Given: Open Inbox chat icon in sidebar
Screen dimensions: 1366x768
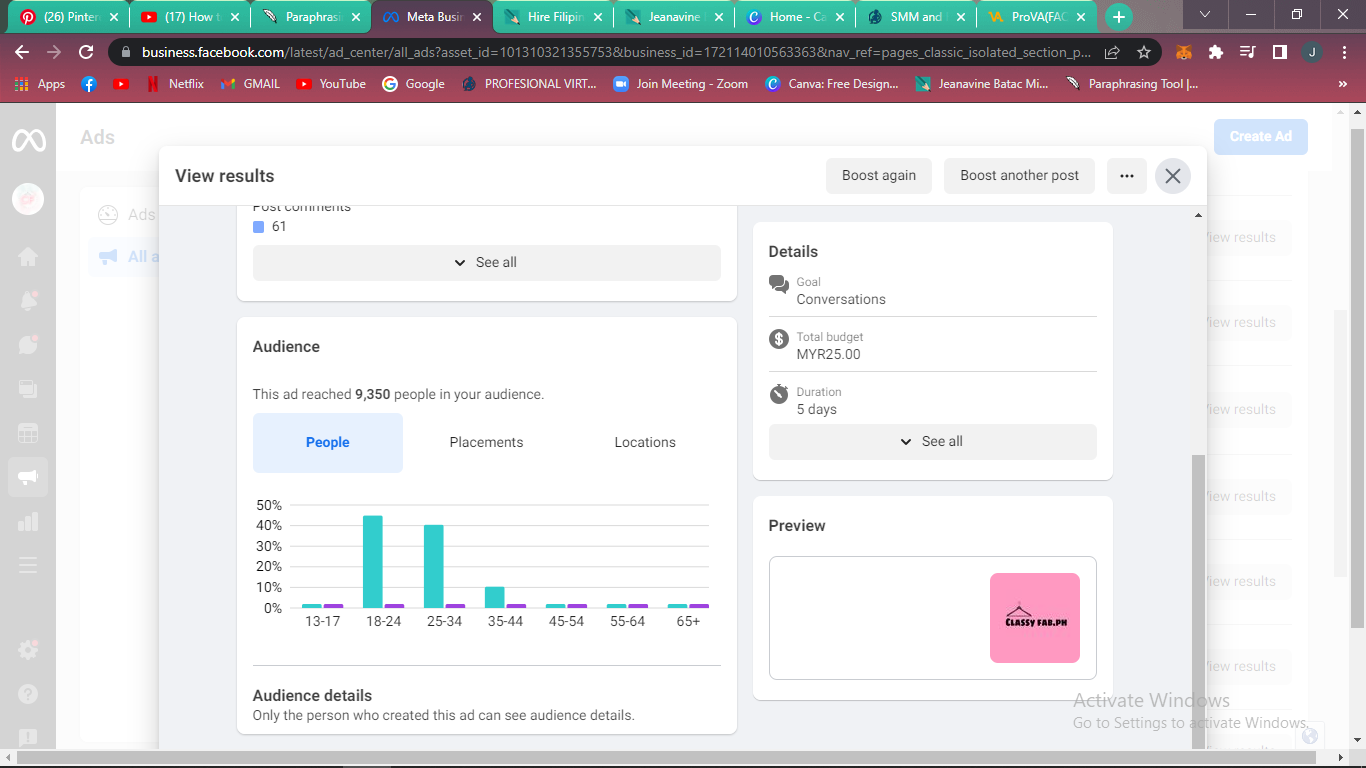Looking at the screenshot, I should coord(28,345).
